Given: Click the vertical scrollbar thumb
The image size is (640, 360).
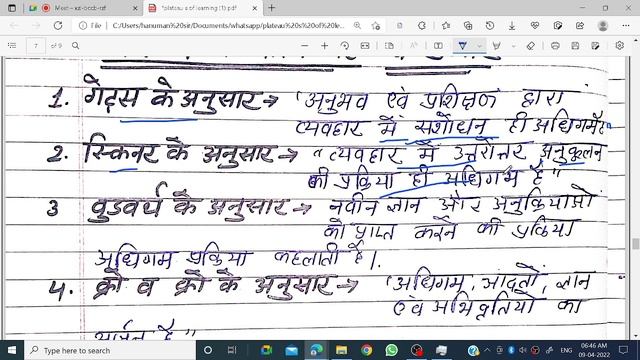Looking at the screenshot, I should coord(636,244).
